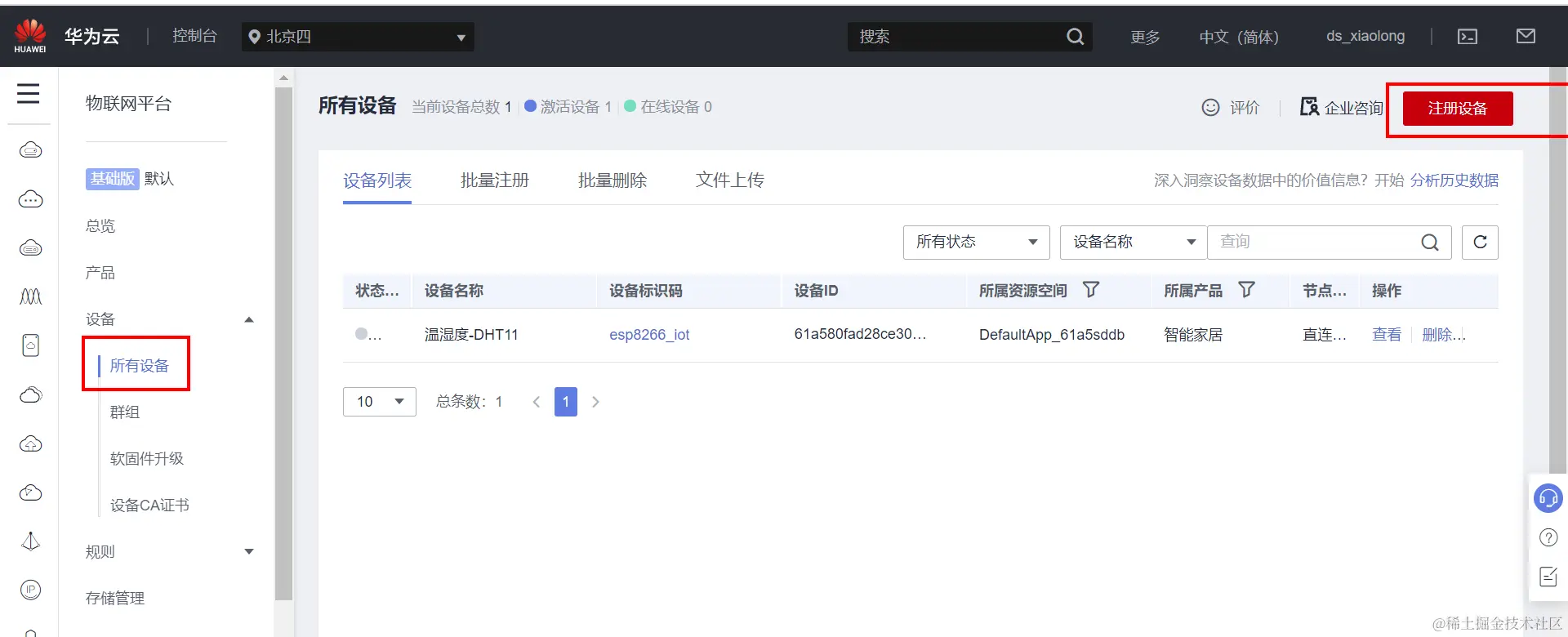Click the search magnifier in top bar
The image size is (1568, 637).
[x=1076, y=37]
